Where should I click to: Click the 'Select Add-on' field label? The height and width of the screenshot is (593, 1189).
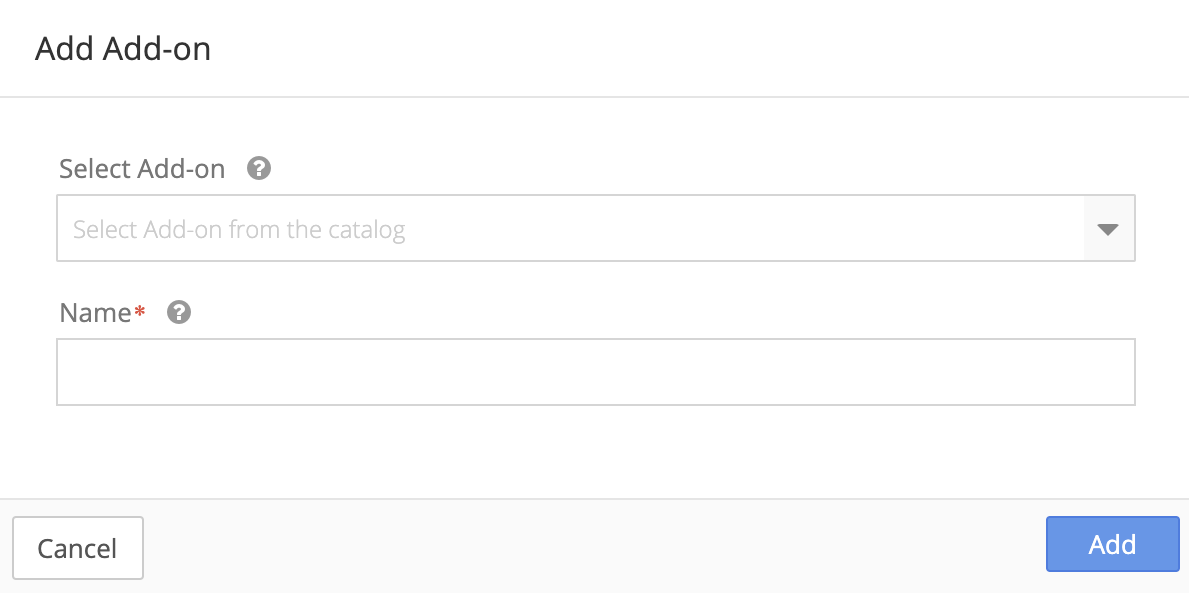pos(142,169)
